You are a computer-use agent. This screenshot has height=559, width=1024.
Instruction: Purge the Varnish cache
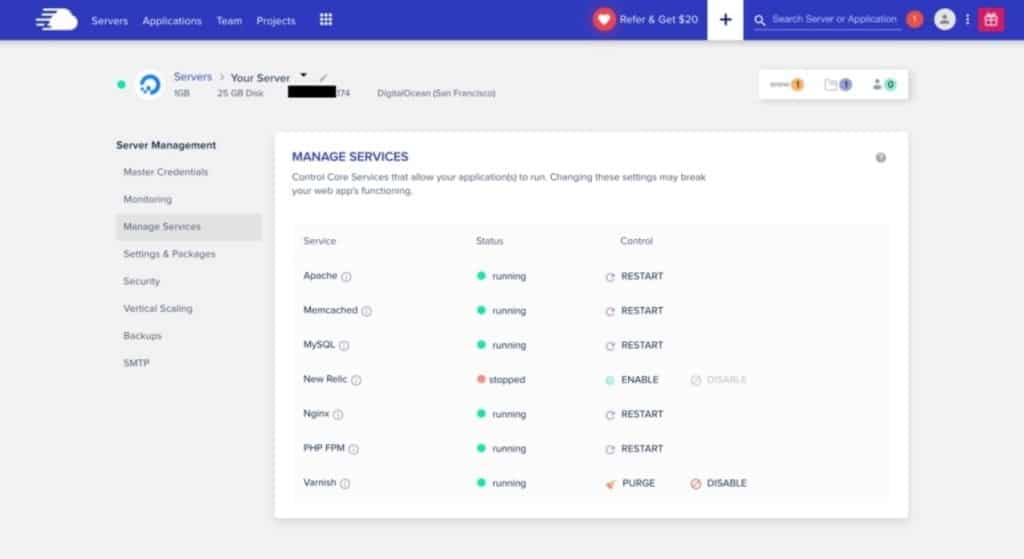click(x=630, y=483)
